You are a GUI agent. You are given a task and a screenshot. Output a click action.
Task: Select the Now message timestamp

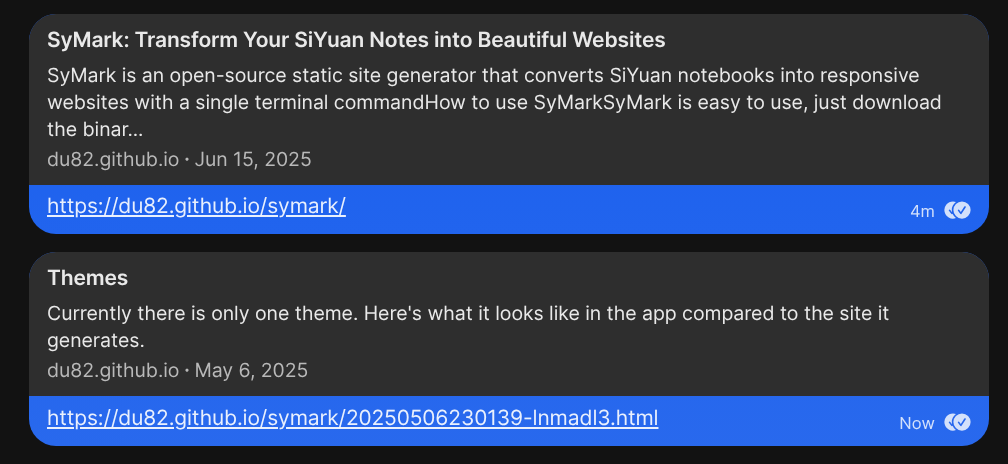click(x=917, y=423)
